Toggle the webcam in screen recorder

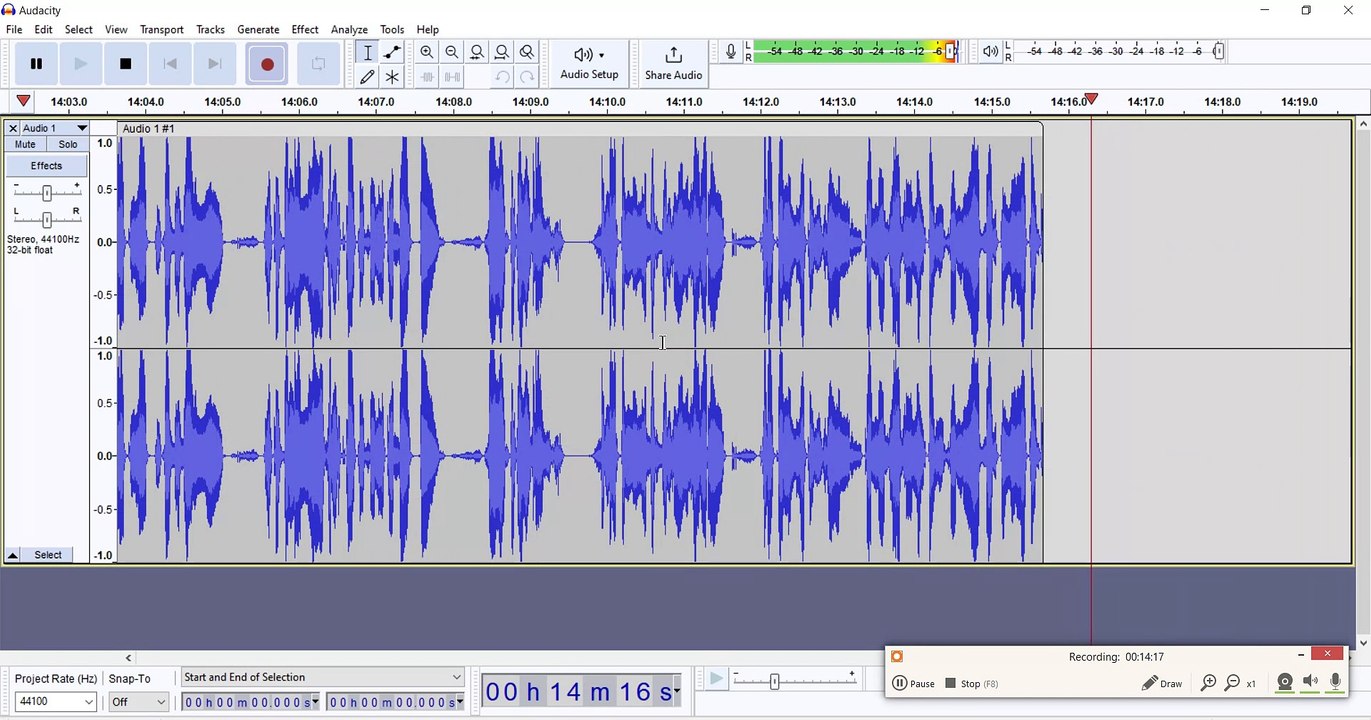pyautogui.click(x=1285, y=683)
